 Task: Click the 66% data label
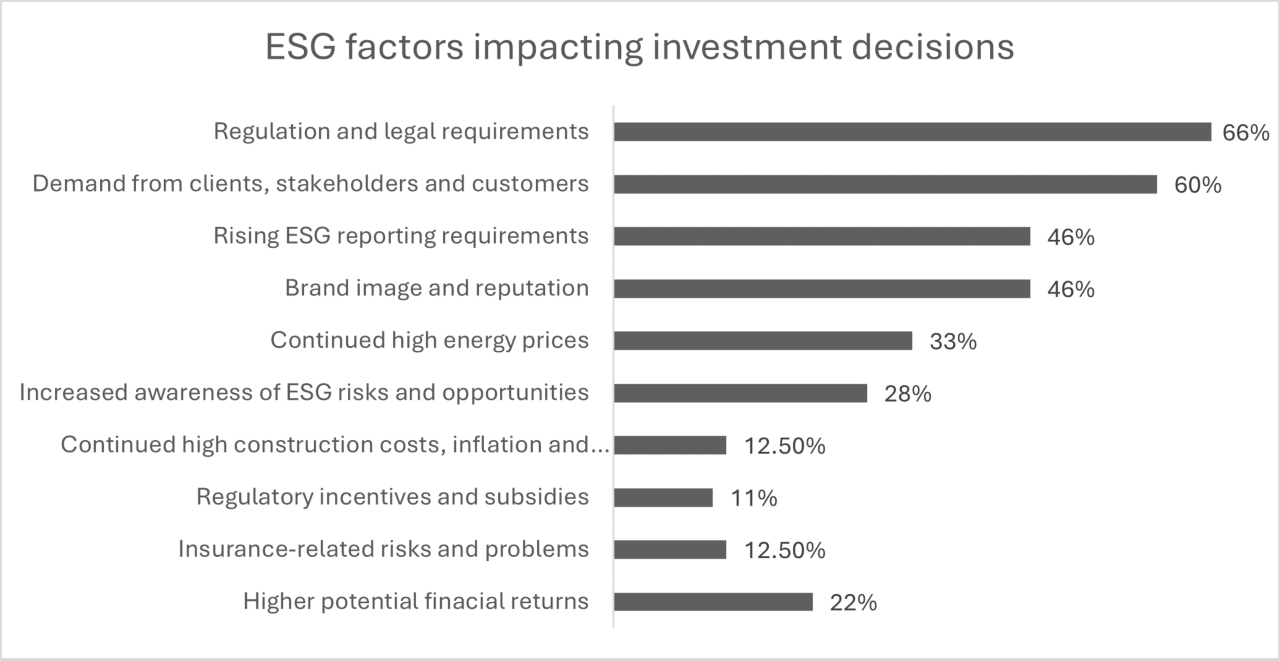[x=1246, y=133]
